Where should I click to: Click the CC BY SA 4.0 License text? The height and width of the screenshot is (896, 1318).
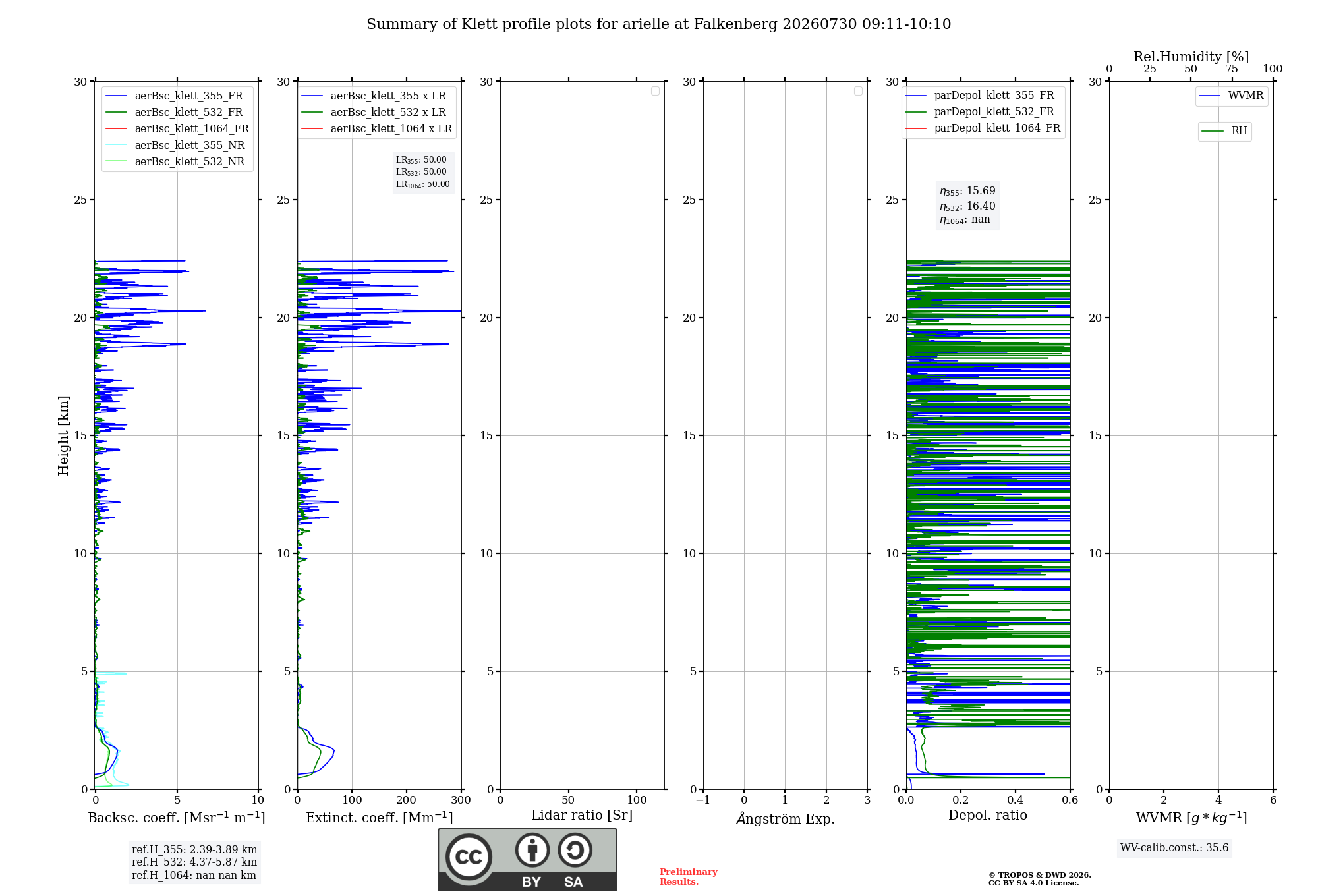[1034, 883]
